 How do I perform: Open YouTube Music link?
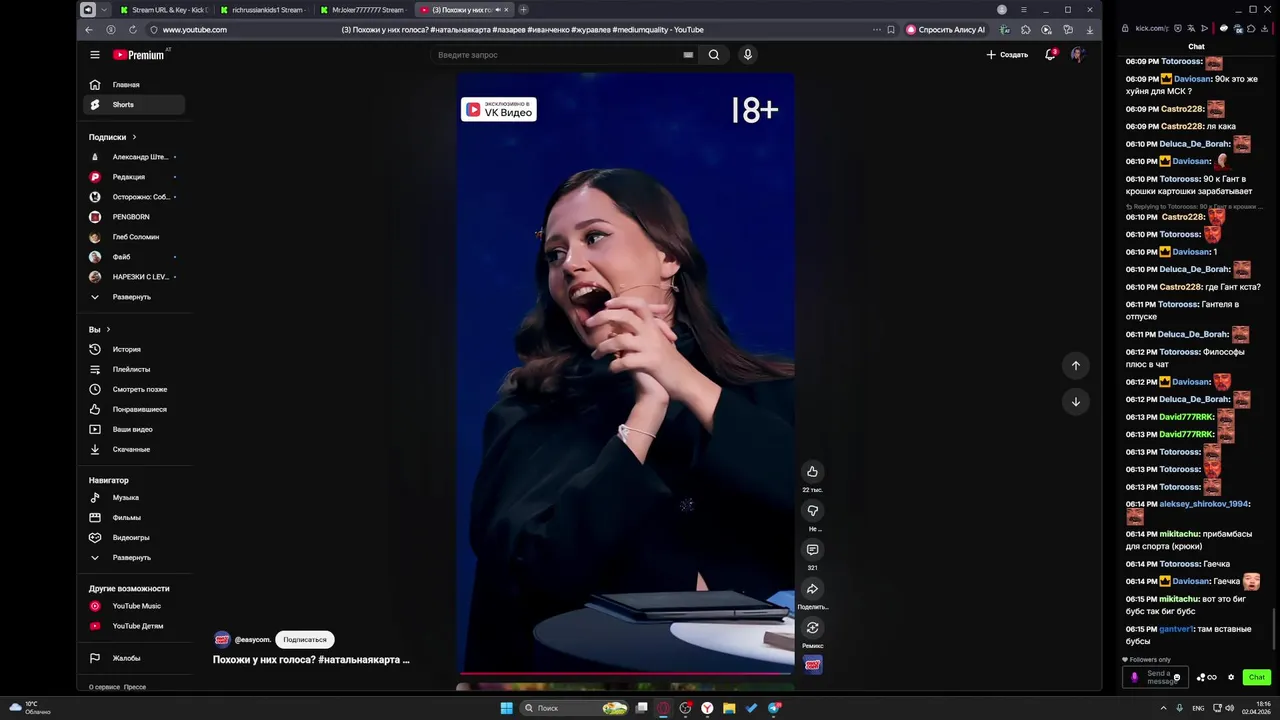point(135,606)
